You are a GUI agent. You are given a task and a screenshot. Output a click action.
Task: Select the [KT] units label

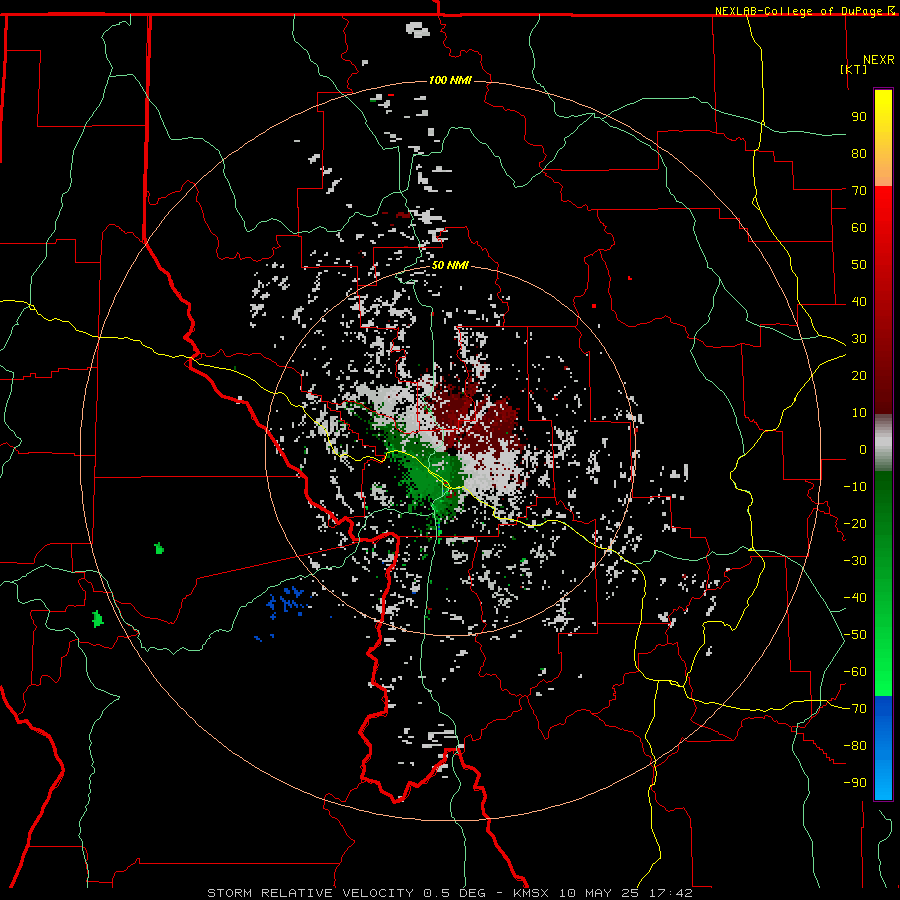pos(854,69)
